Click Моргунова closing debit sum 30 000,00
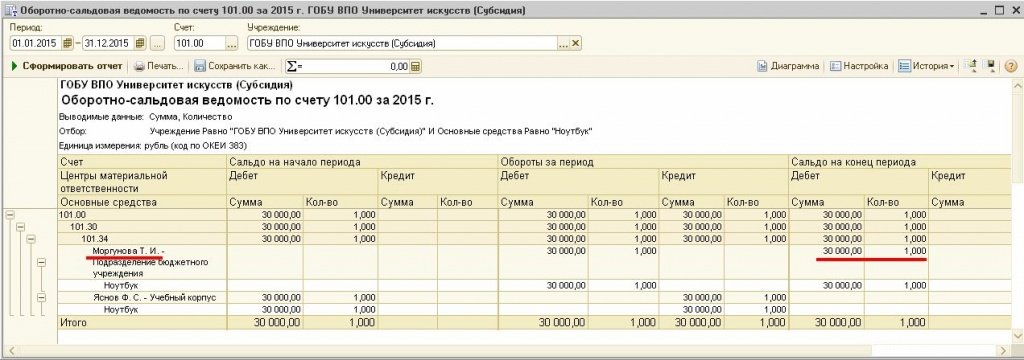Image resolution: width=1024 pixels, height=360 pixels. click(842, 251)
